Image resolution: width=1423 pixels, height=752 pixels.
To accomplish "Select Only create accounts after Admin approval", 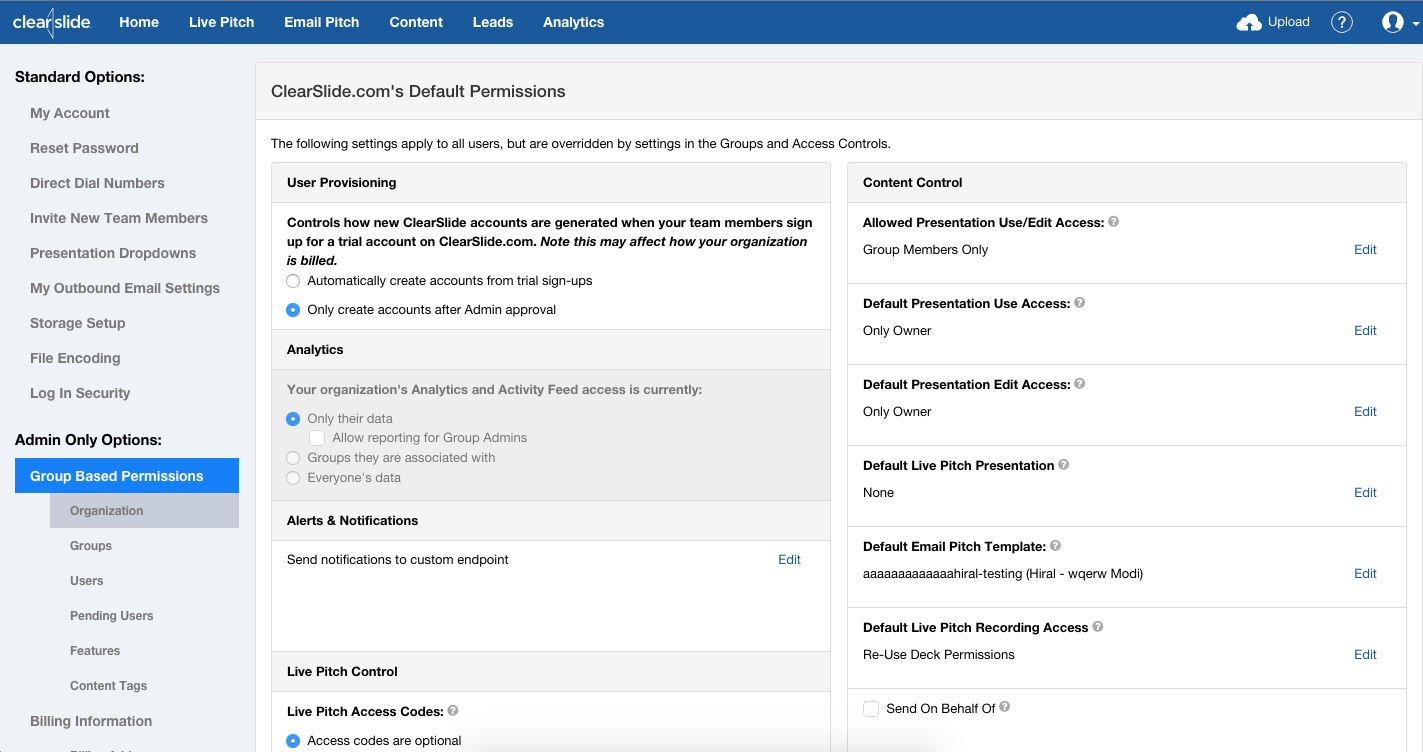I will pyautogui.click(x=293, y=310).
